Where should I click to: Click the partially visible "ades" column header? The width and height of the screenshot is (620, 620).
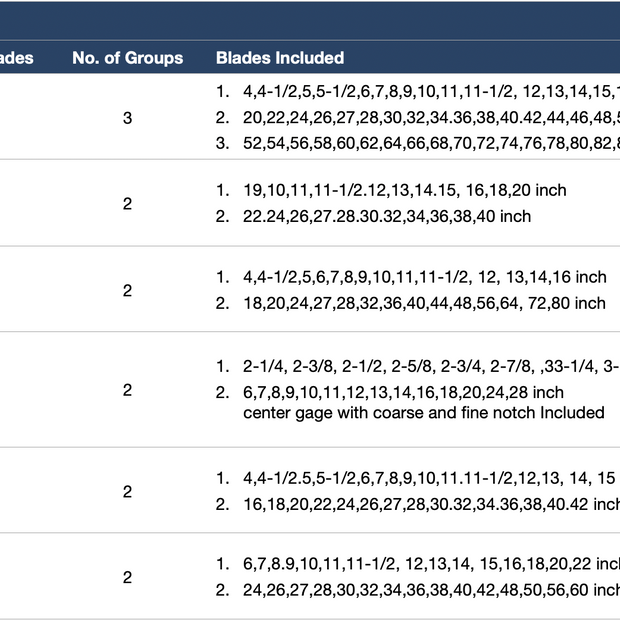click(17, 58)
